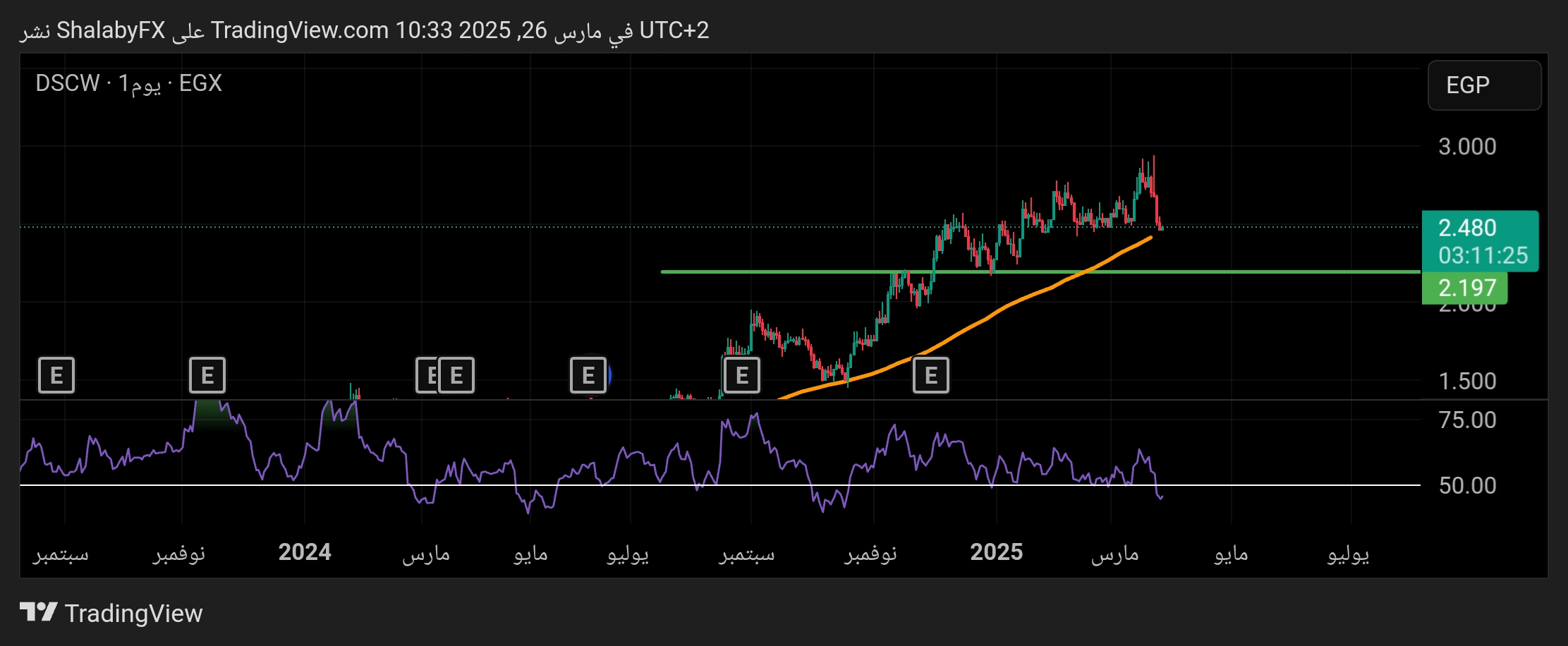This screenshot has height=646, width=1568.
Task: Select the 2024 year label on time axis
Action: [305, 551]
